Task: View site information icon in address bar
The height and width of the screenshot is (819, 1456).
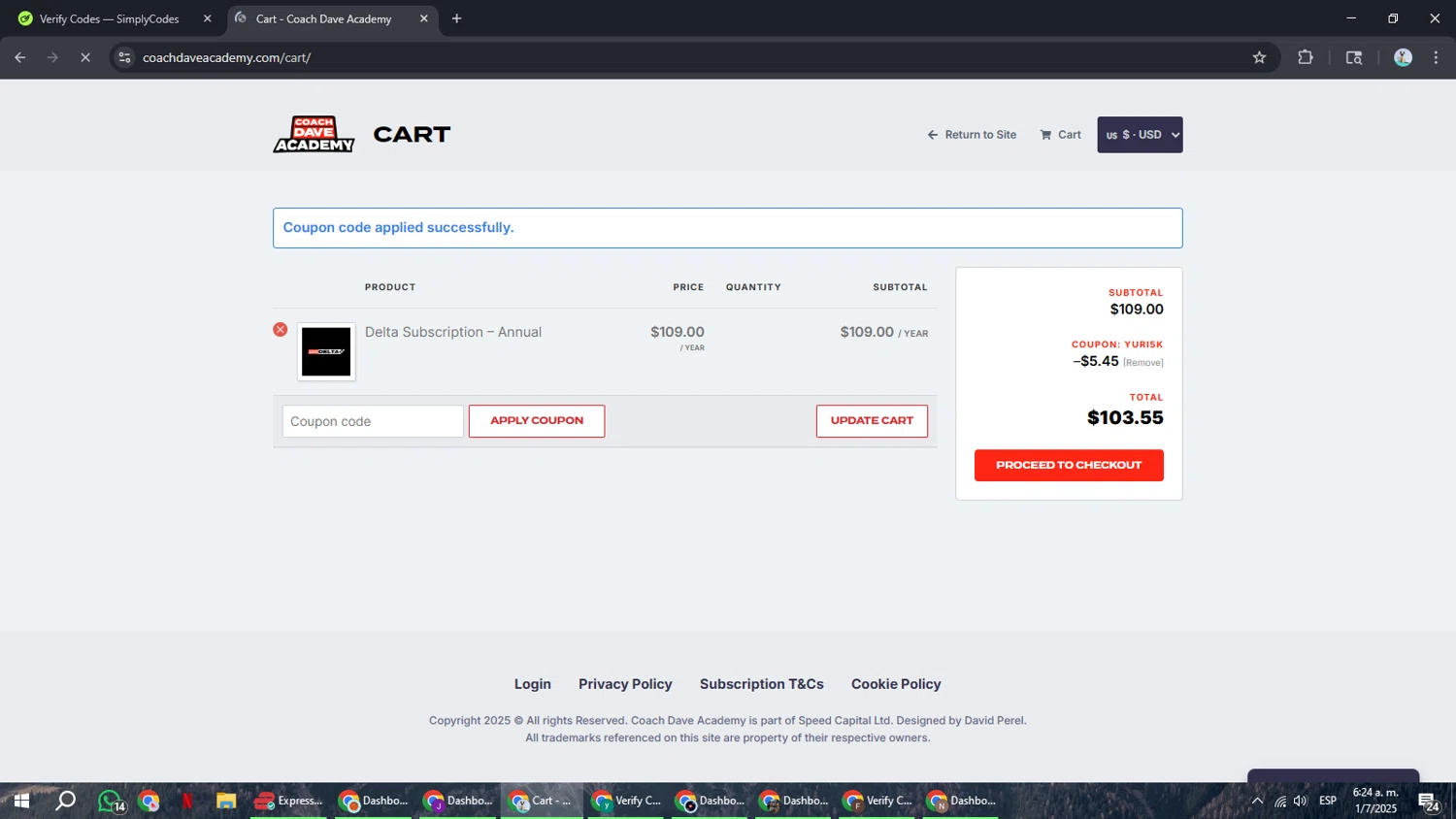Action: point(124,57)
